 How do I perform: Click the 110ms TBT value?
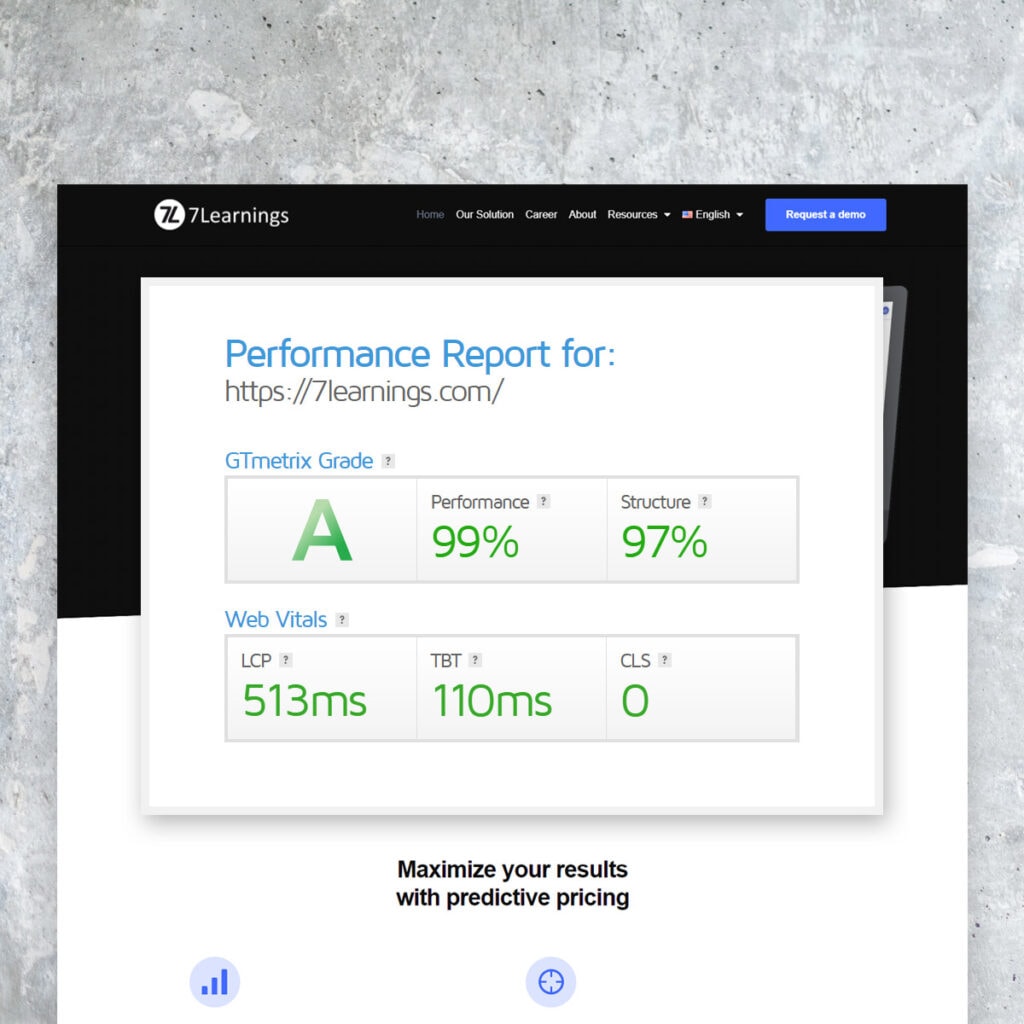pos(492,701)
